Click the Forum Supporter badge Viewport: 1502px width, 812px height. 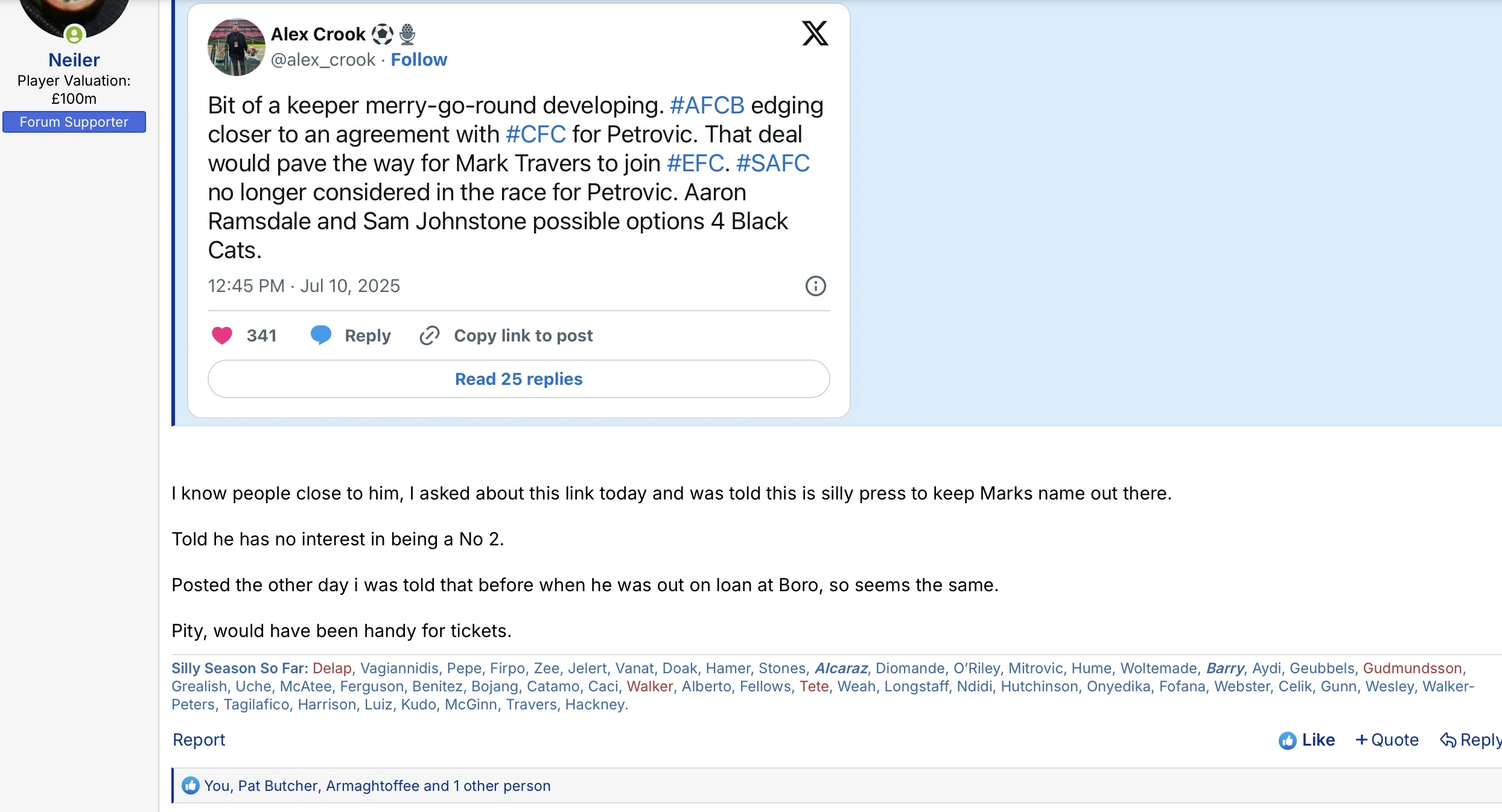[x=74, y=122]
